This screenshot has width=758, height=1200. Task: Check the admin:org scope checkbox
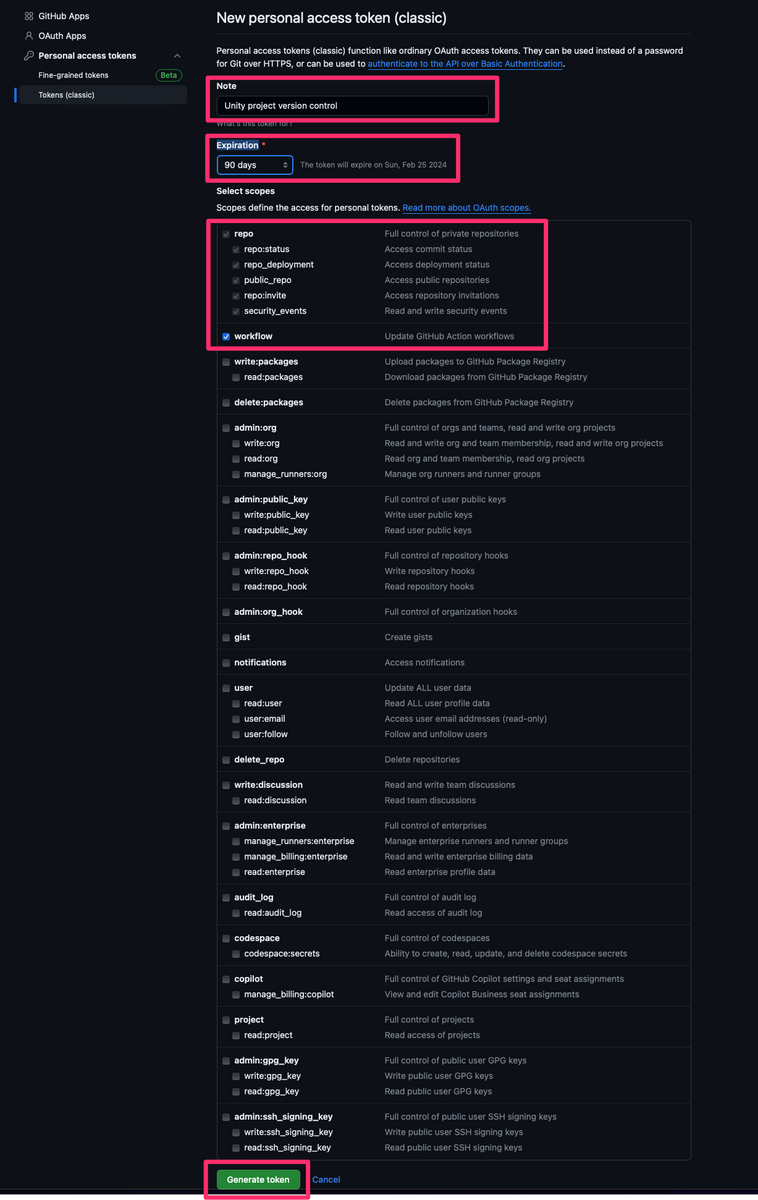click(226, 428)
